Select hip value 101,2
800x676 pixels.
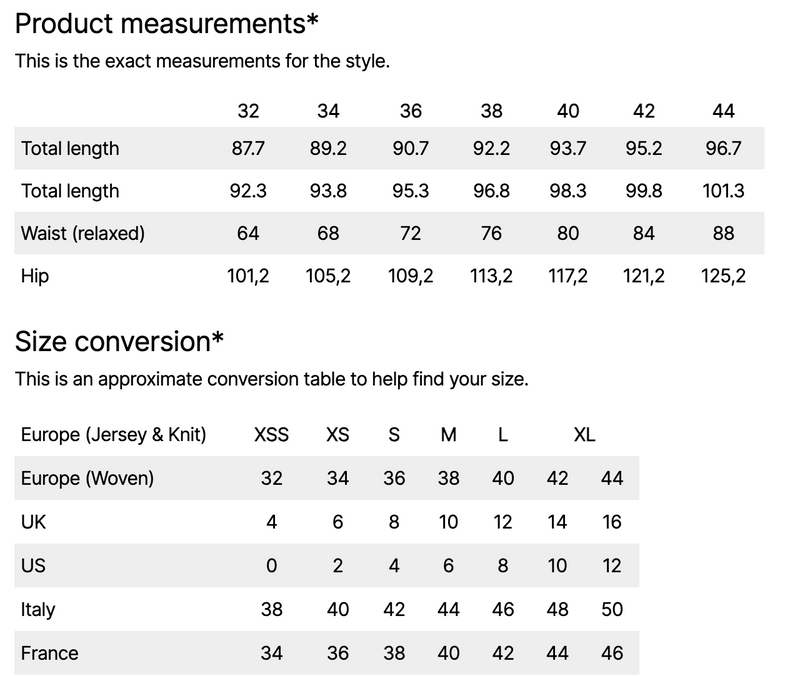[x=248, y=276]
